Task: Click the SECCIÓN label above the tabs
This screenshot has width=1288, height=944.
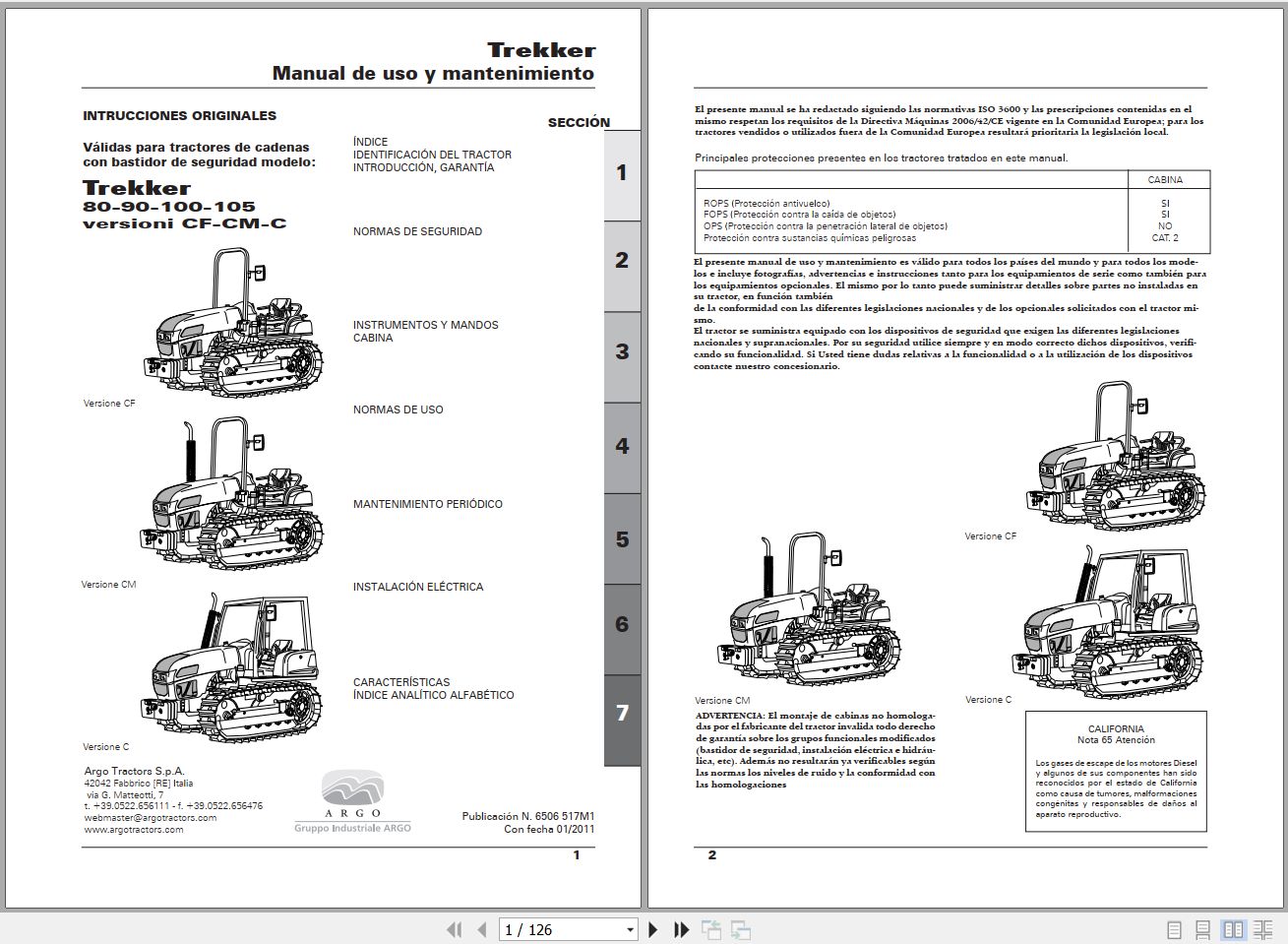Action: (579, 122)
